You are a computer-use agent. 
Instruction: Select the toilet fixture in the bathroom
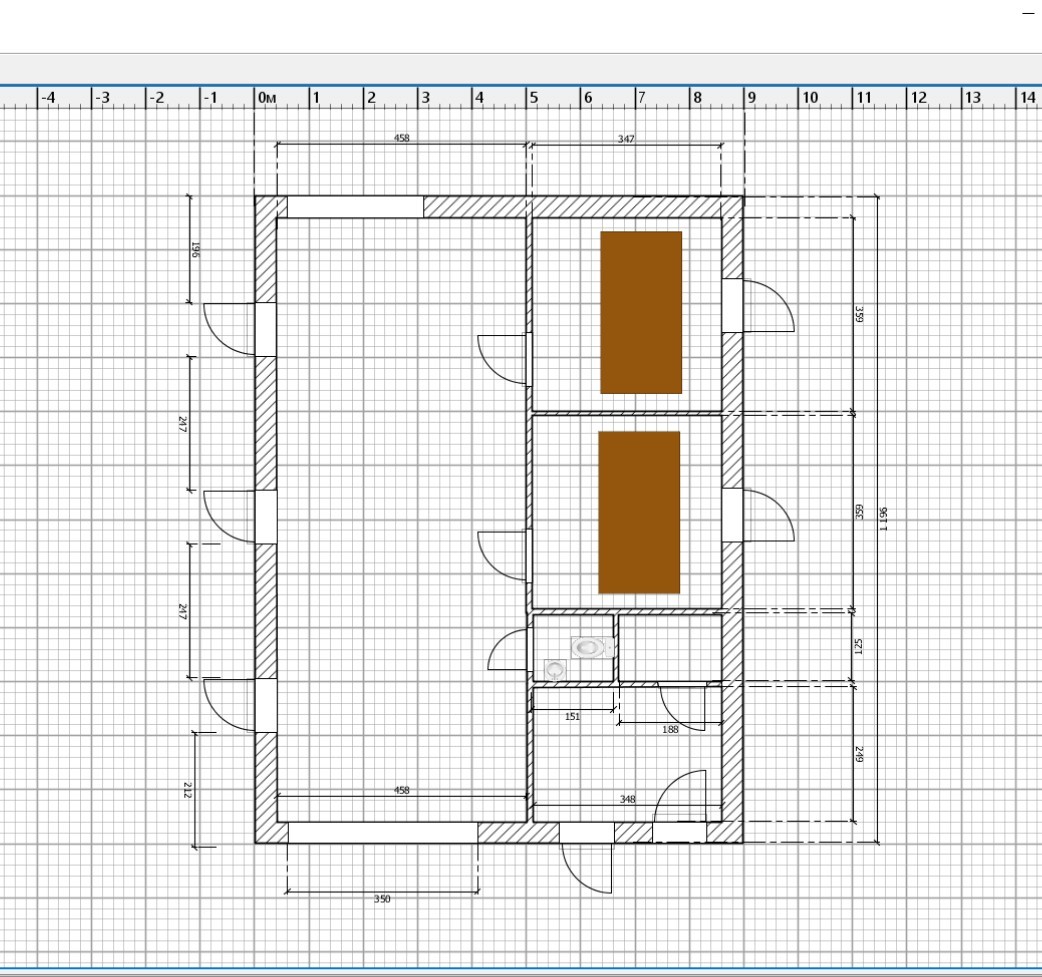tap(591, 647)
